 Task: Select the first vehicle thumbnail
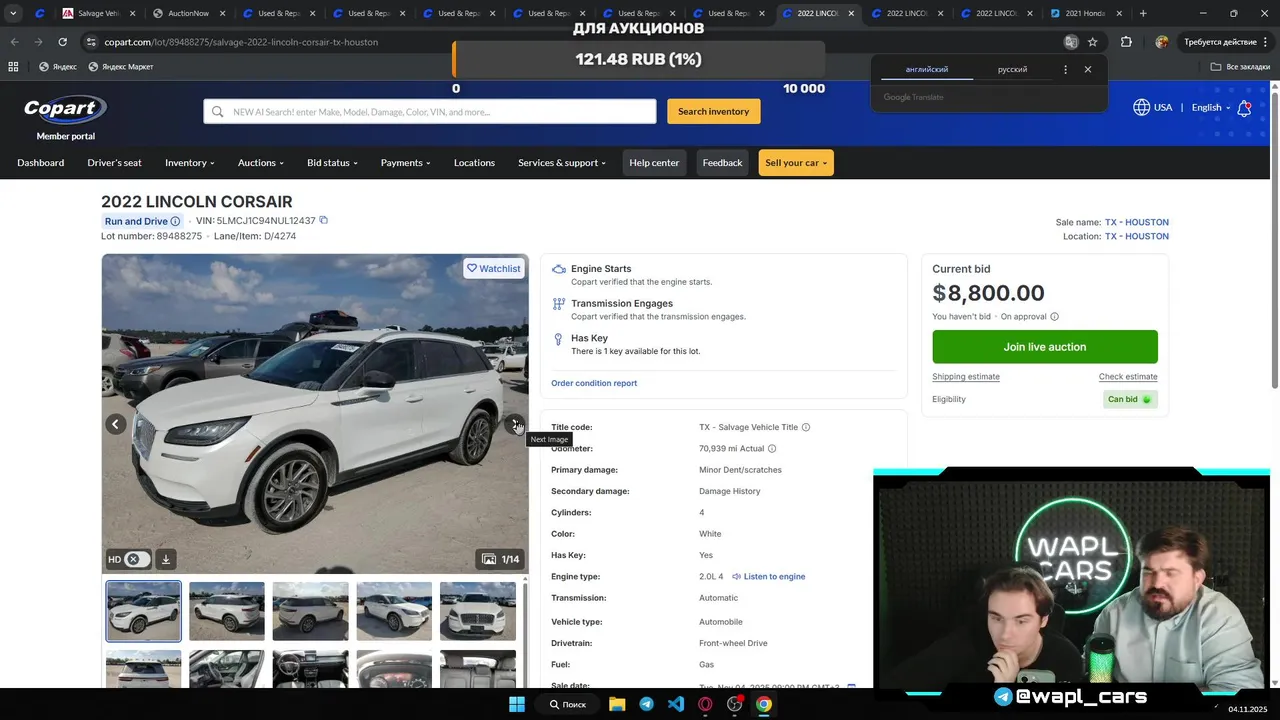click(x=144, y=611)
